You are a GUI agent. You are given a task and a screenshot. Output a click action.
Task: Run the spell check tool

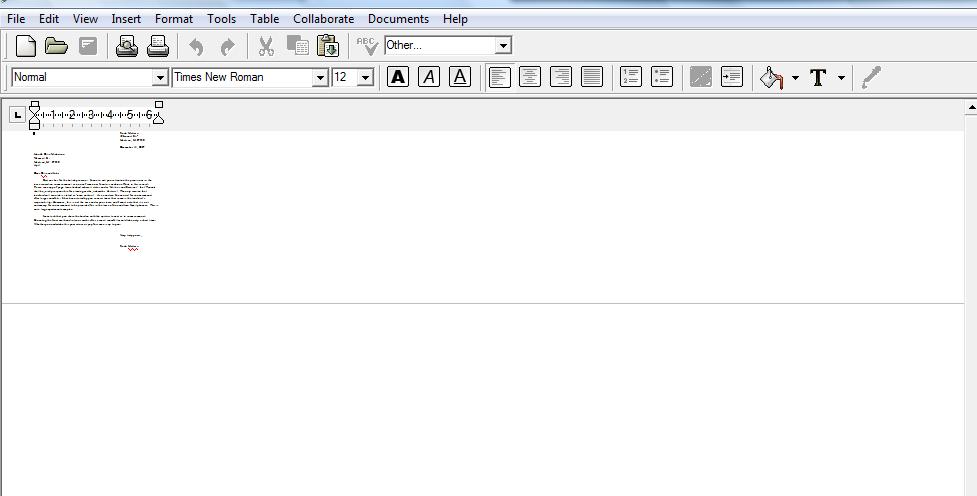(x=367, y=45)
